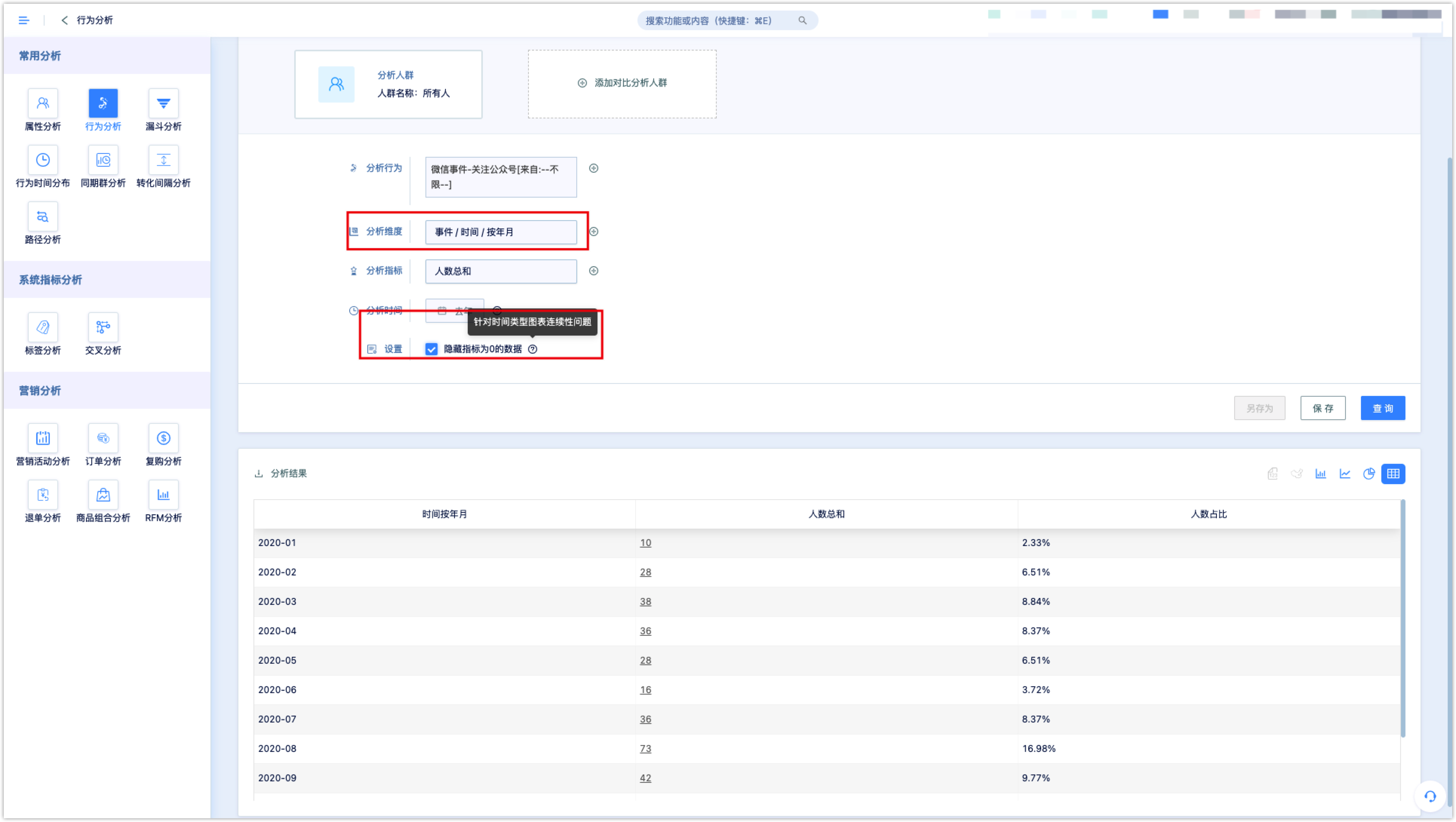1456x822 pixels.
Task: Click the 保存 save button
Action: (1322, 408)
